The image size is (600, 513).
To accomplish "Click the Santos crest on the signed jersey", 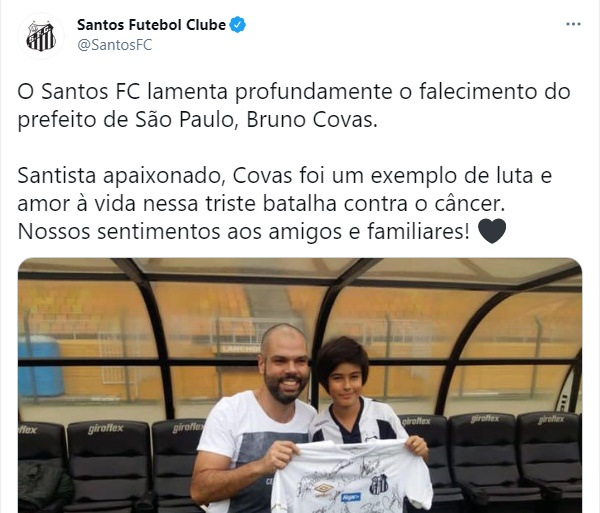I will click(x=379, y=484).
